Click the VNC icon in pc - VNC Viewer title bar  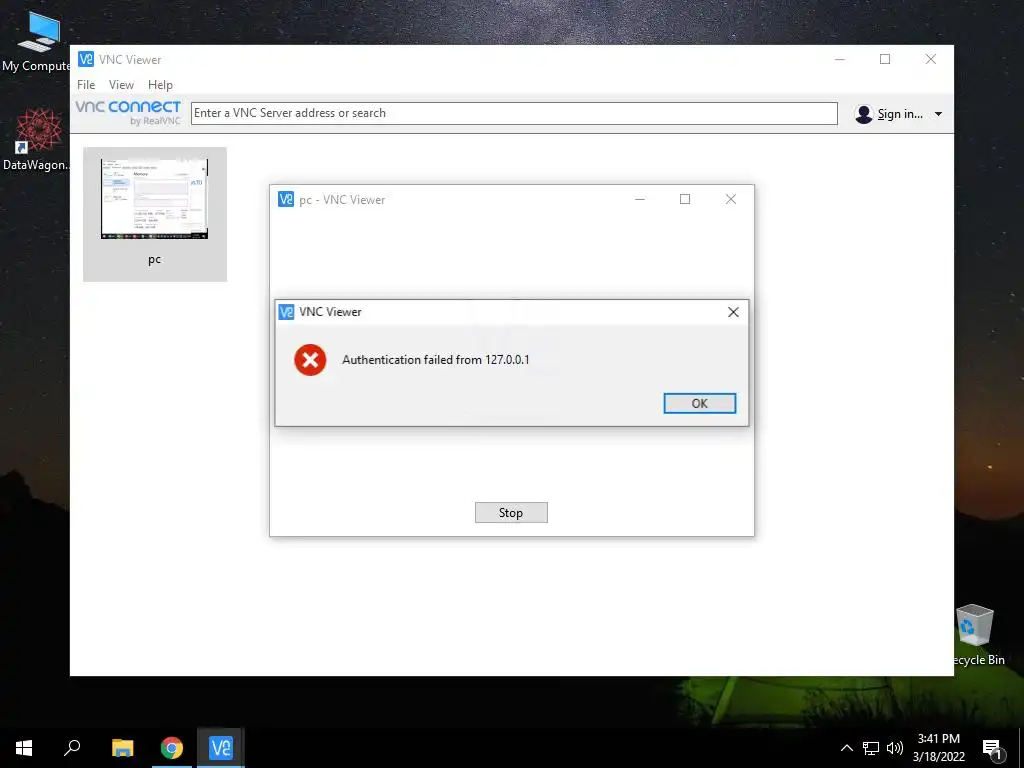(286, 199)
